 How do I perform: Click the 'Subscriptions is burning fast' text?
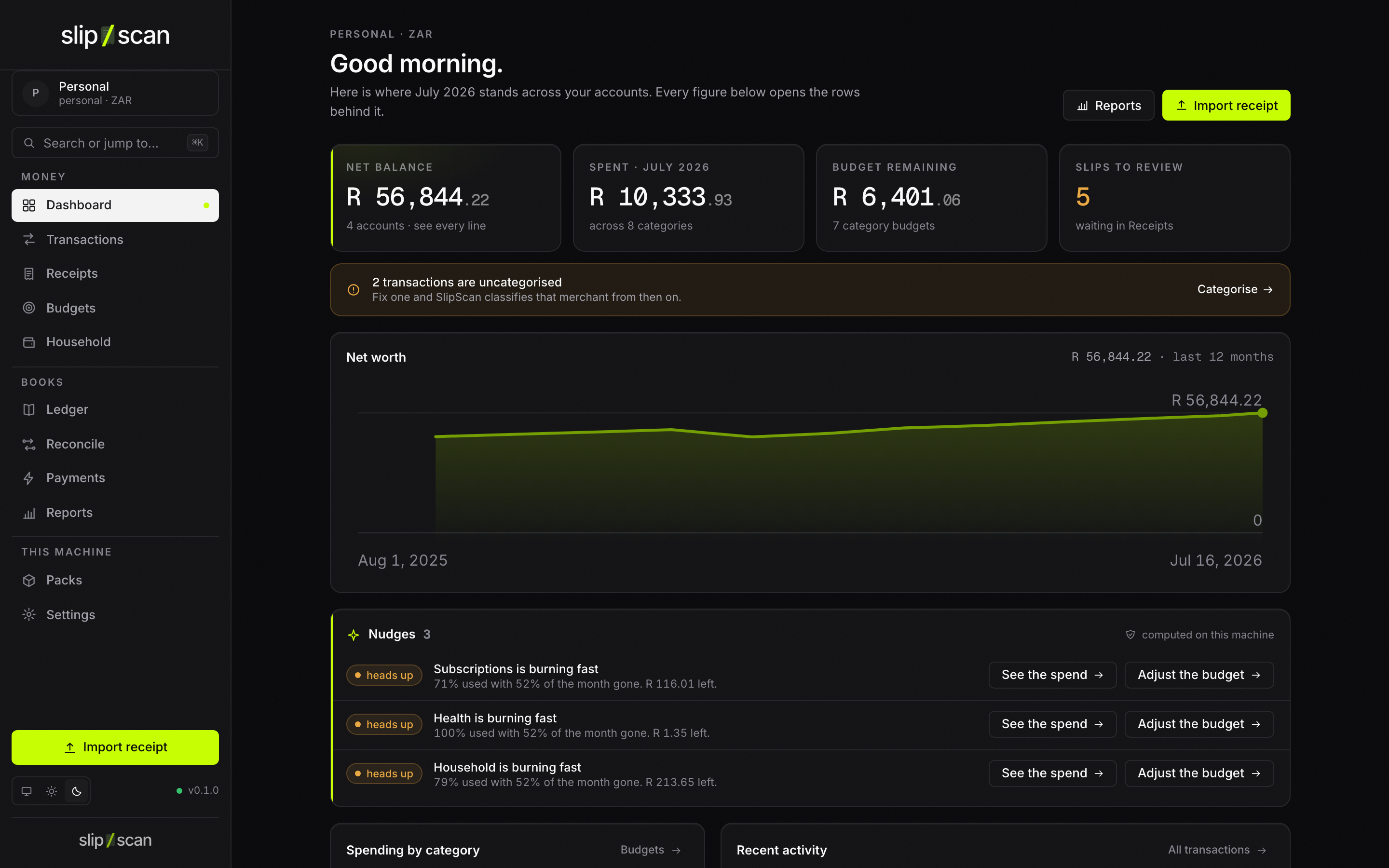[x=516, y=669]
